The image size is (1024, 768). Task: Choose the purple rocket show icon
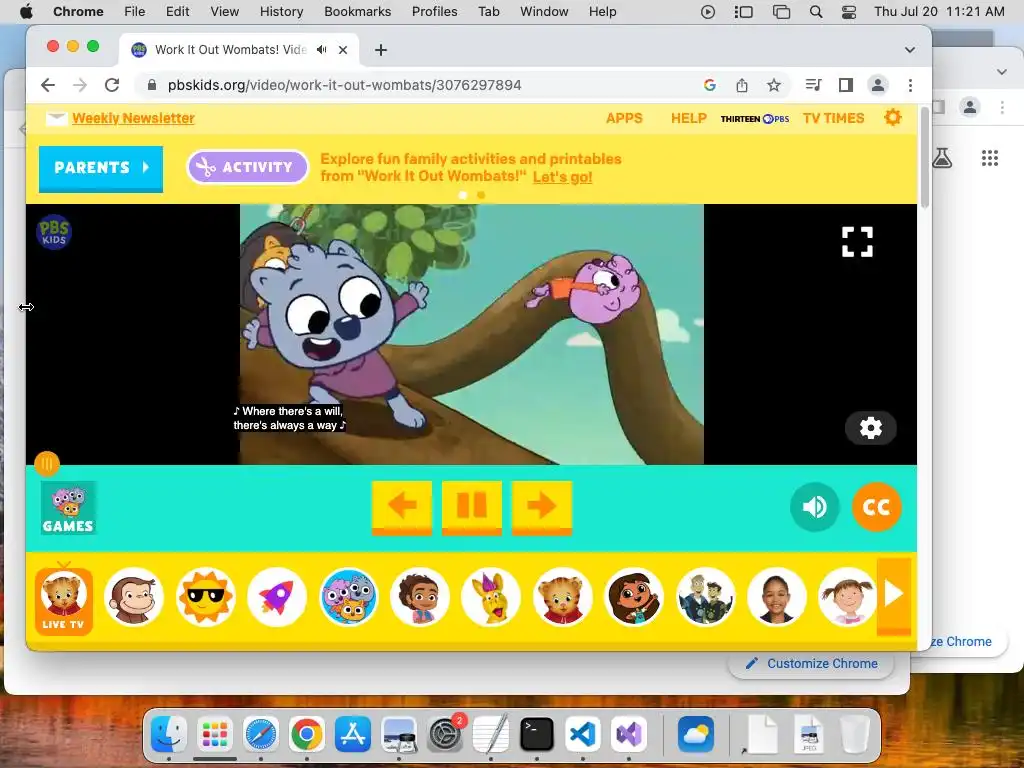pyautogui.click(x=277, y=597)
